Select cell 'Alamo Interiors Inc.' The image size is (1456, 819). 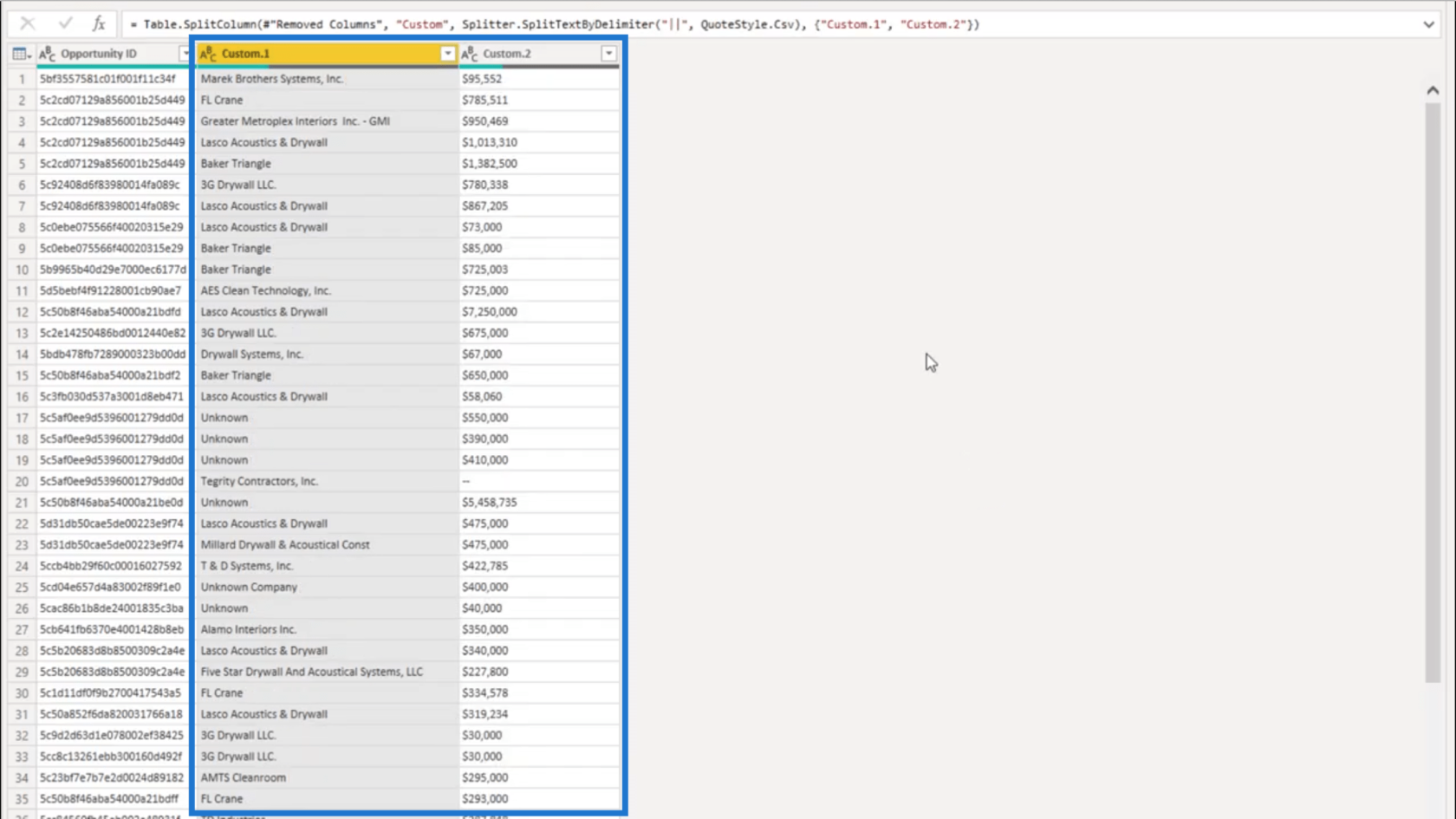click(327, 629)
